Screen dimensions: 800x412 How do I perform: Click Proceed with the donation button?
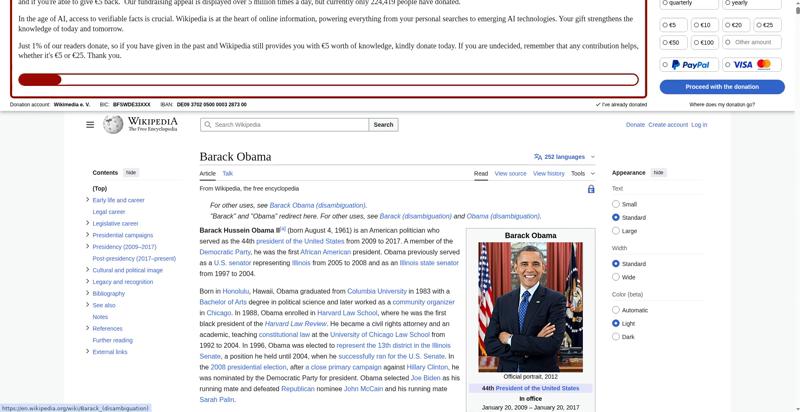click(x=722, y=87)
